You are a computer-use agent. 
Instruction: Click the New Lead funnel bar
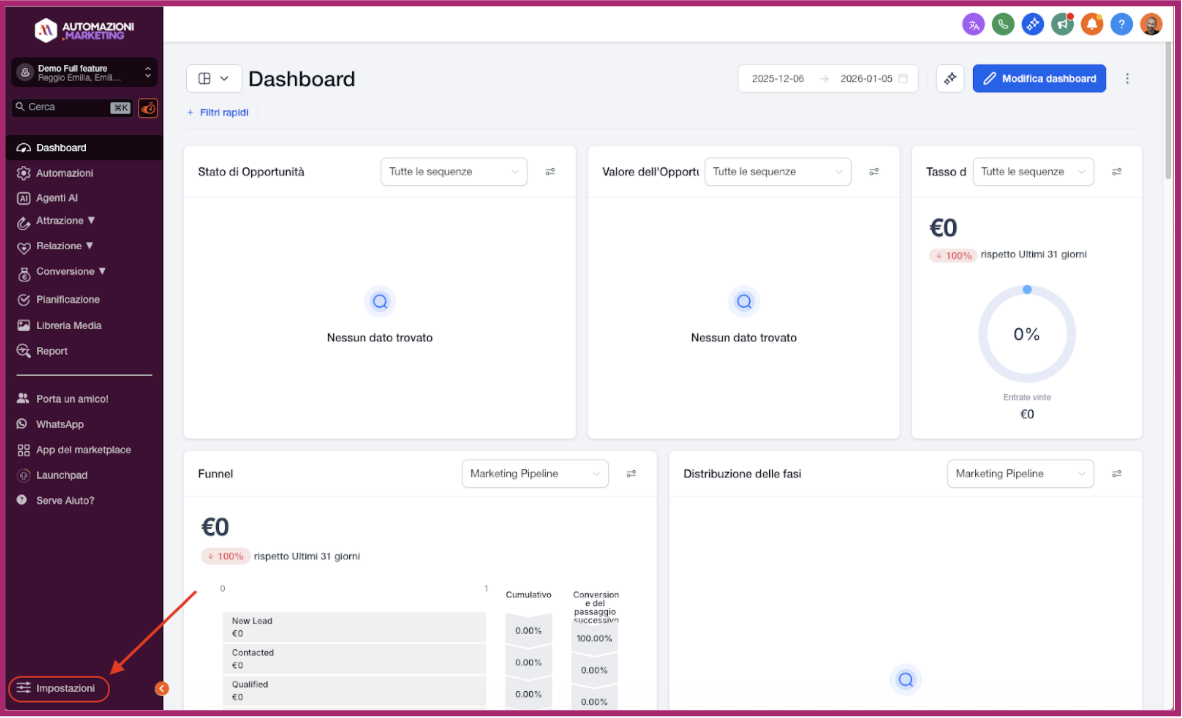click(x=354, y=627)
